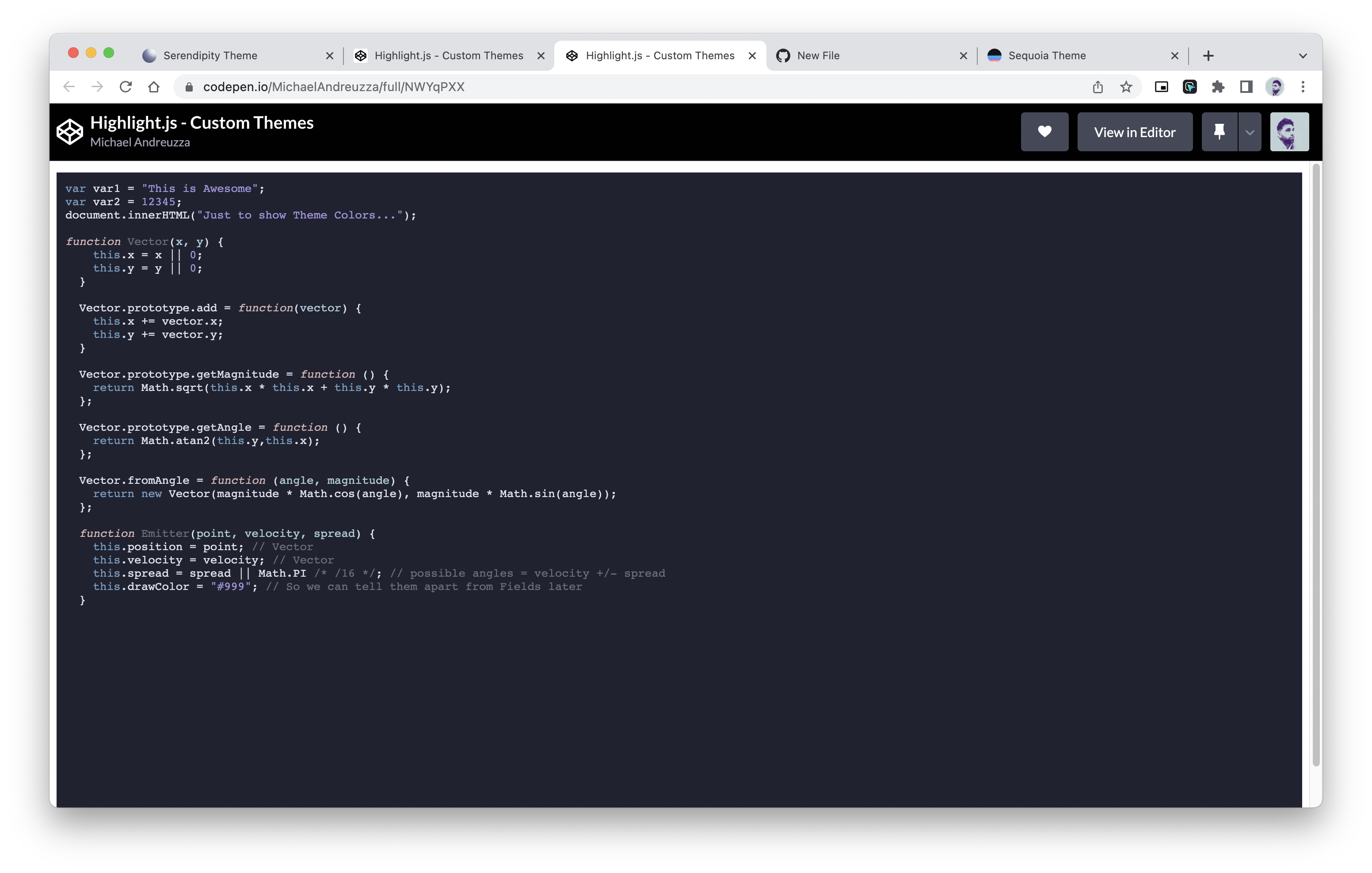The image size is (1372, 873).
Task: Toggle picture-in-picture media icon
Action: [x=1161, y=87]
